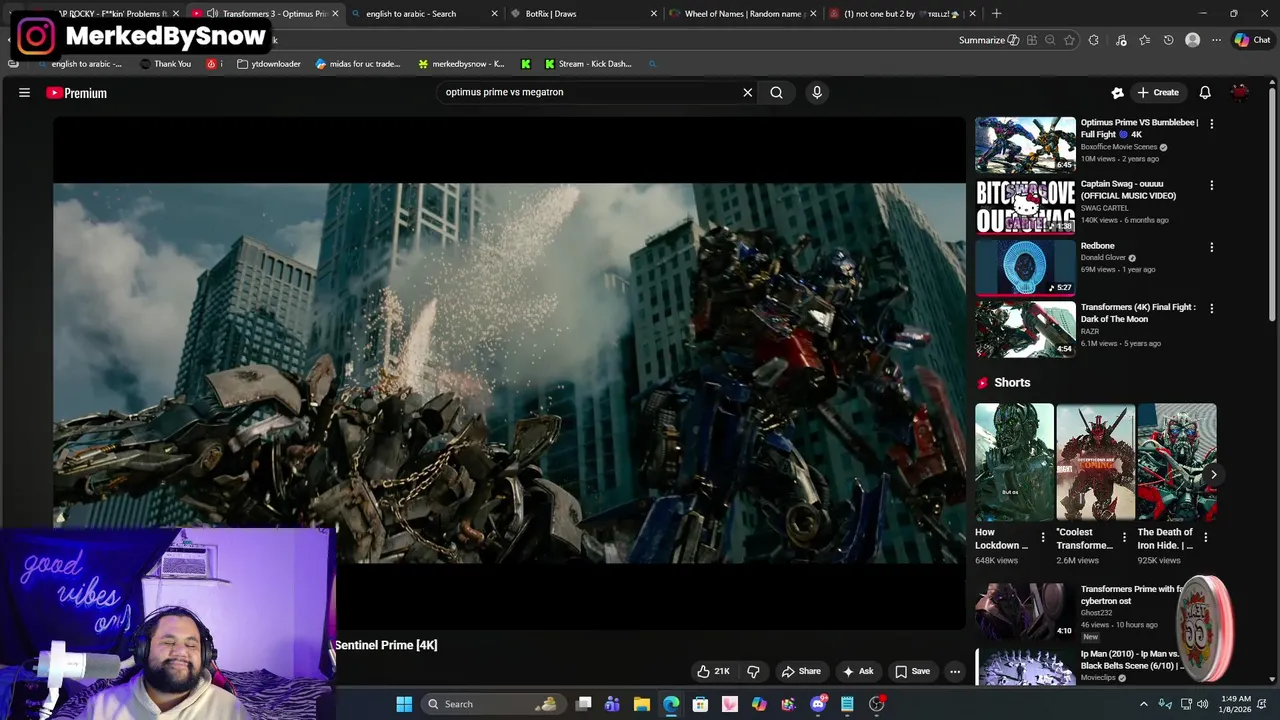Like the video with 21K likes
The height and width of the screenshot is (720, 1280).
coord(713,671)
